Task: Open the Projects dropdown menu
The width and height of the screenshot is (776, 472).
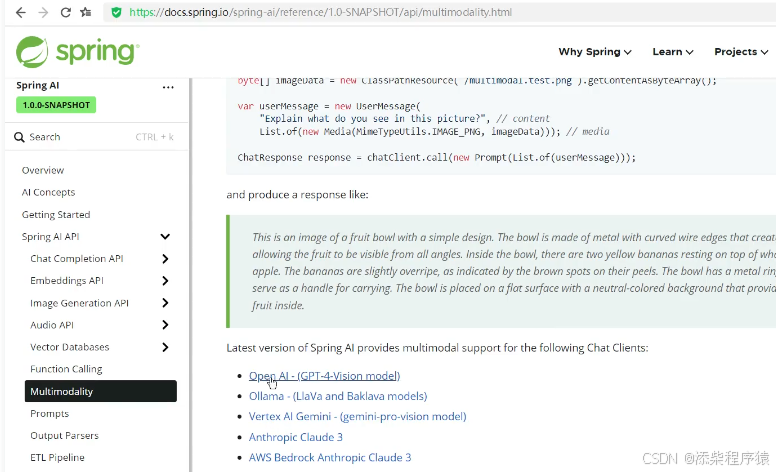Action: pyautogui.click(x=741, y=51)
